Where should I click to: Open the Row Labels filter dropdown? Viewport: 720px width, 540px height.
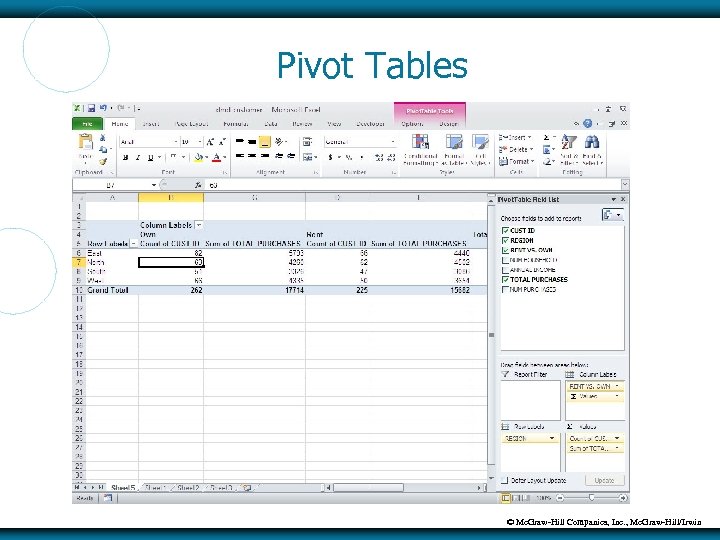pos(134,244)
